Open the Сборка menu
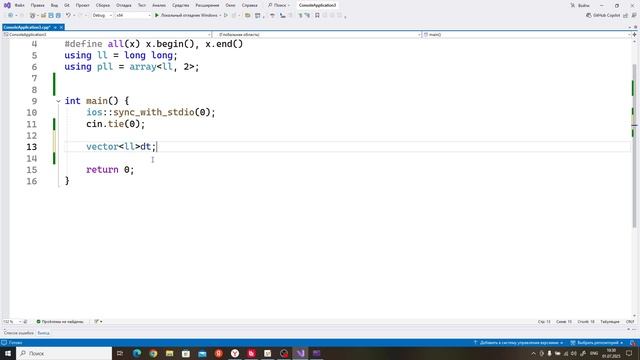Viewport: 640px width, 360px height. (x=102, y=5)
